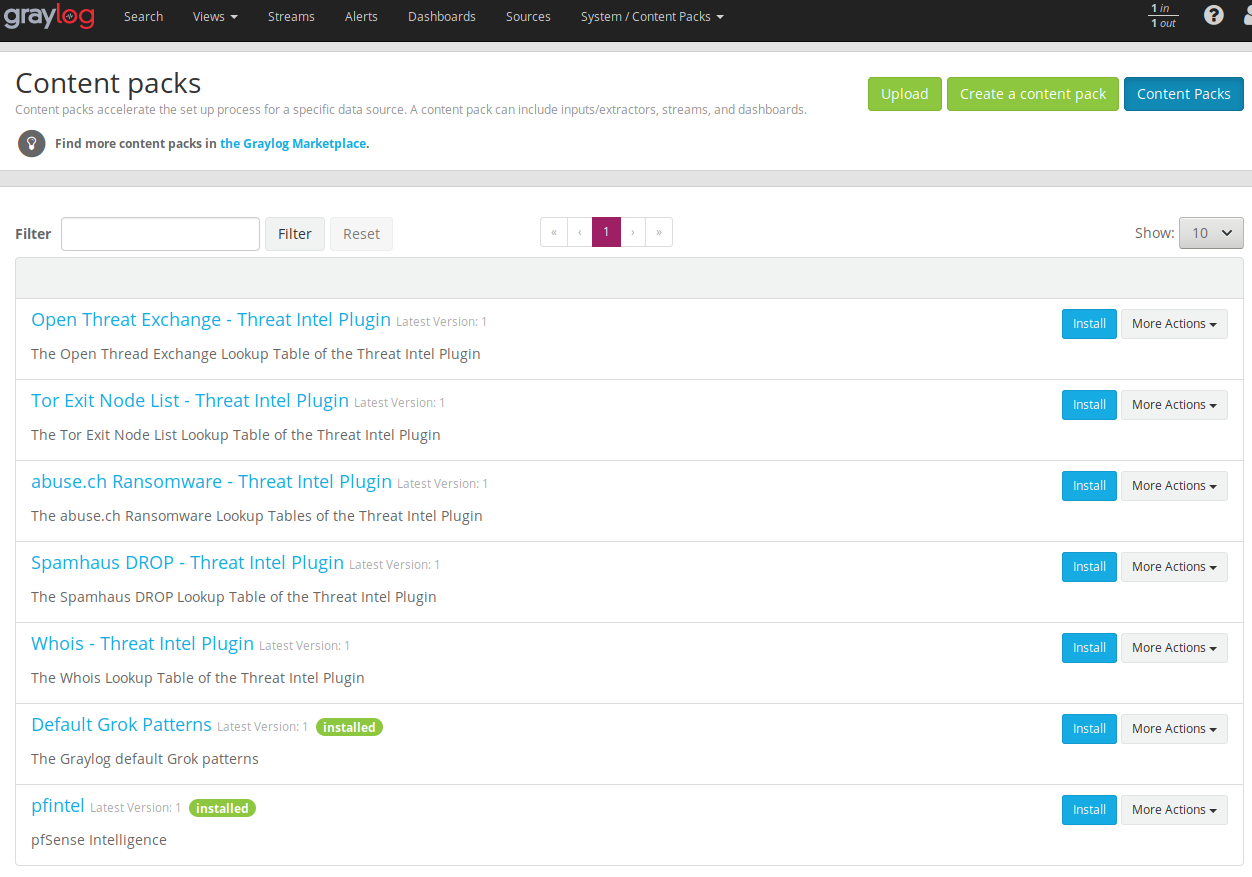
Task: Open the help question mark icon
Action: (x=1213, y=16)
